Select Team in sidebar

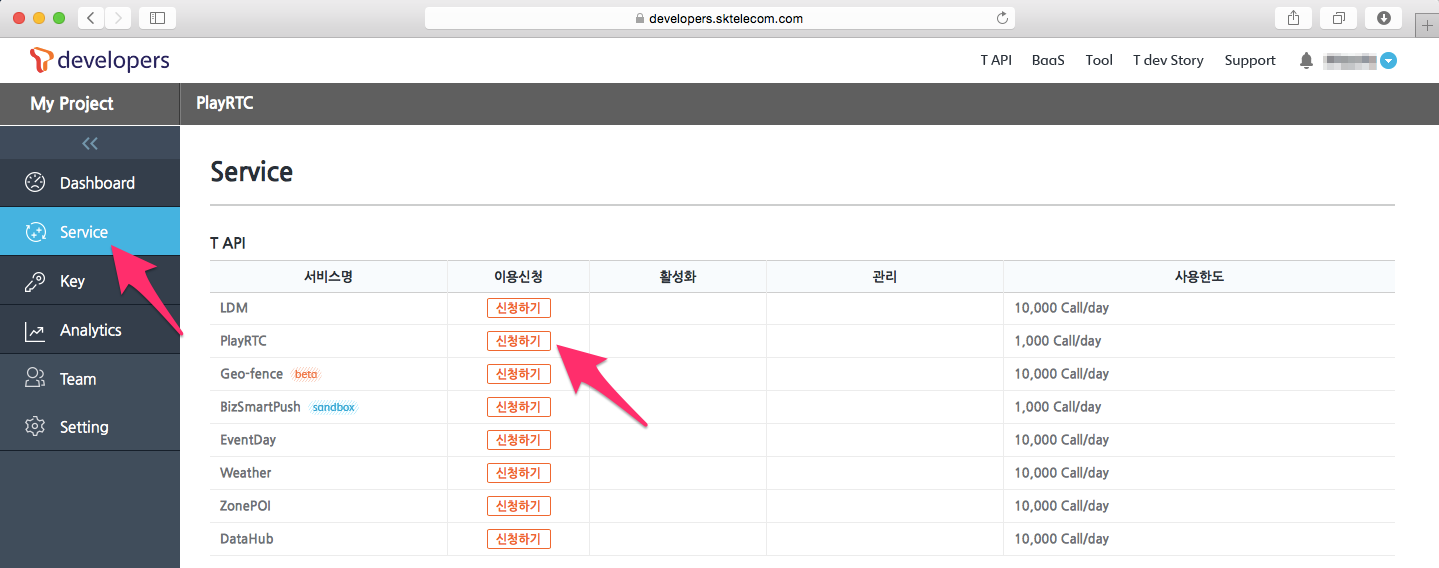[90, 378]
